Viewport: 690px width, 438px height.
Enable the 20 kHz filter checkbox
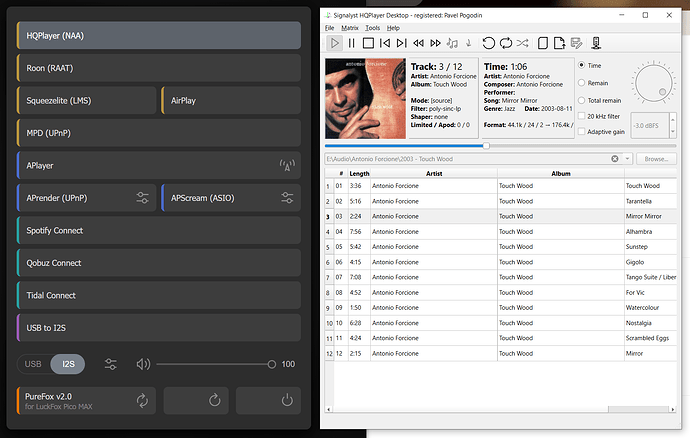[x=583, y=116]
